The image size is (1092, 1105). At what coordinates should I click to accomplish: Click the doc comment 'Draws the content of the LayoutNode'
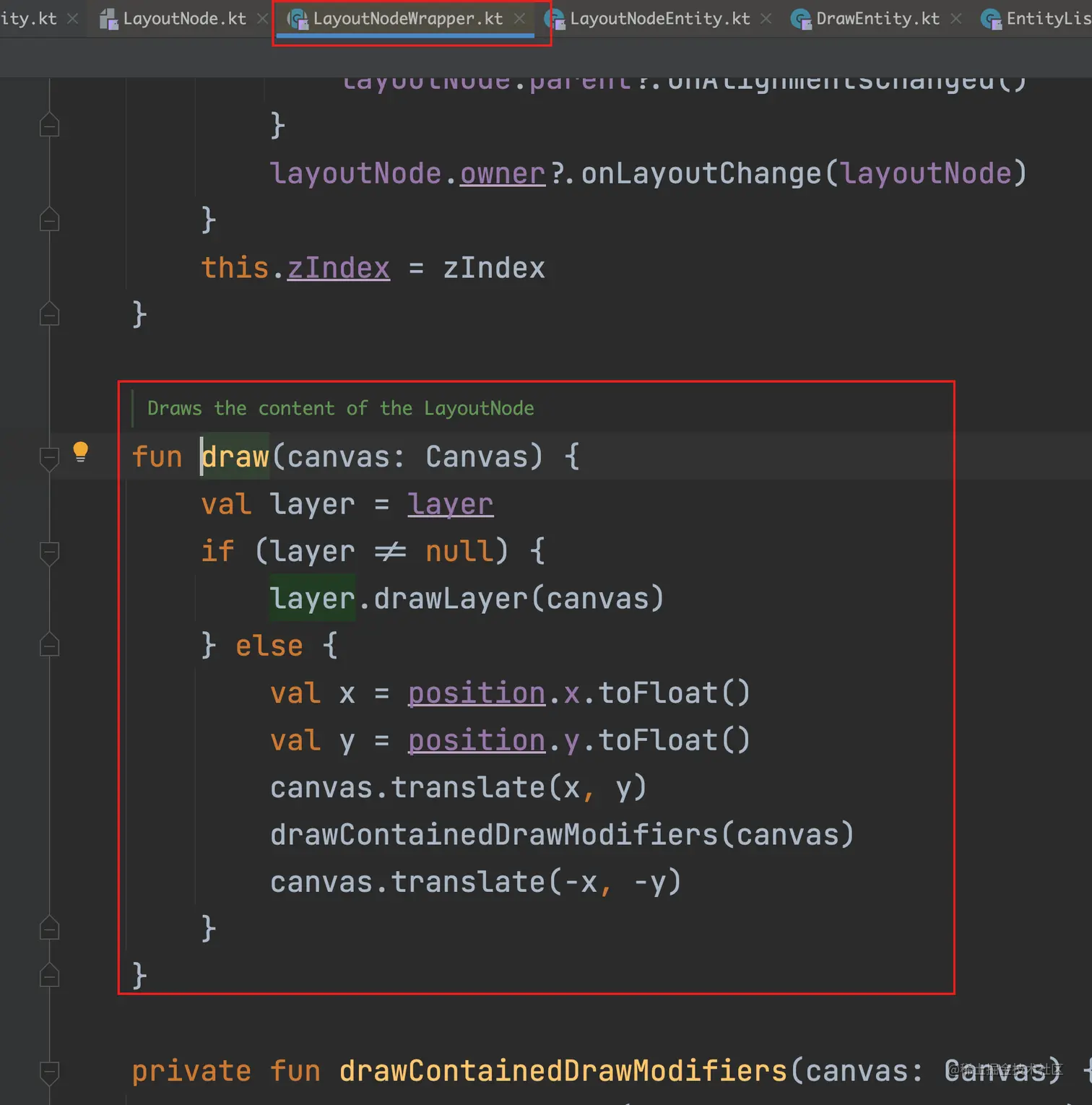[341, 408]
